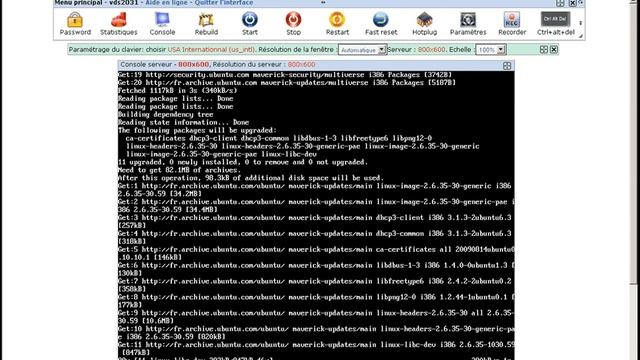Click the '11 upgraded, 0 newly installed' line
The height and width of the screenshot is (360, 640).
243,162
